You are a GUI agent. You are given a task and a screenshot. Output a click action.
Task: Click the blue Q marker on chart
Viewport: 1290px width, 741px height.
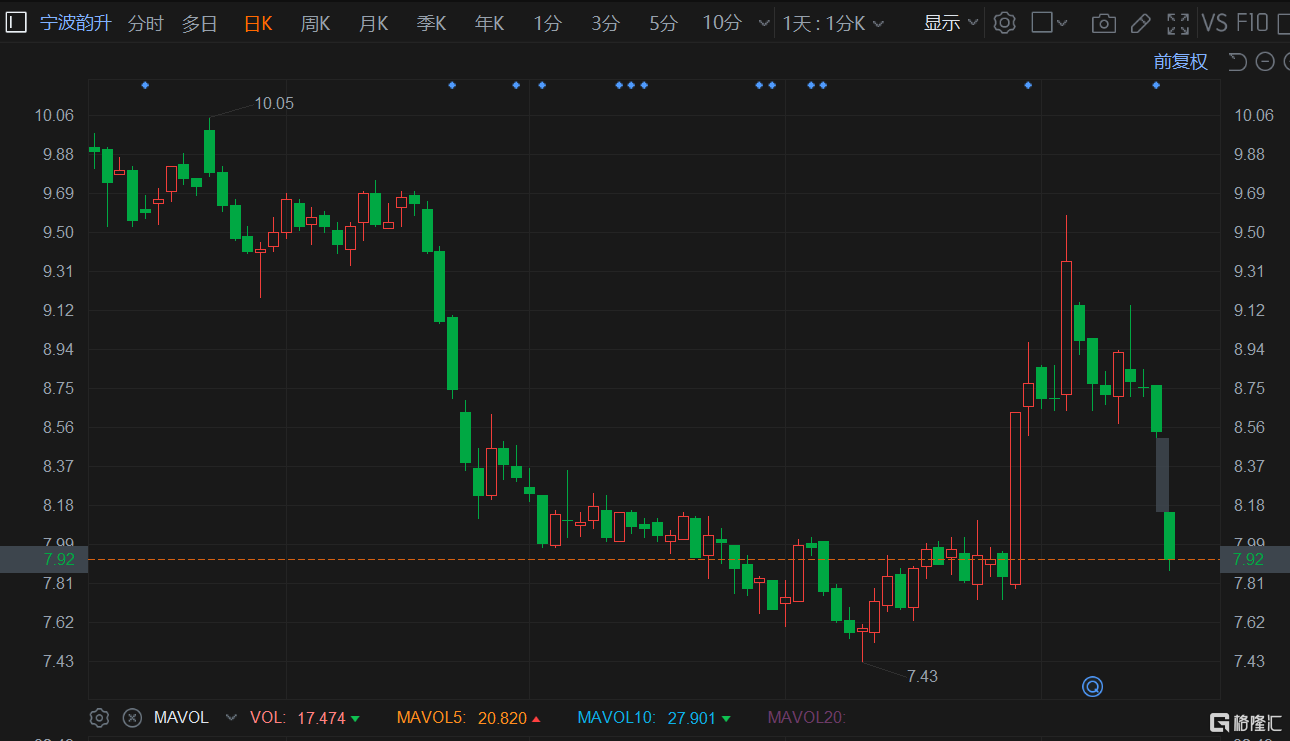(1092, 686)
